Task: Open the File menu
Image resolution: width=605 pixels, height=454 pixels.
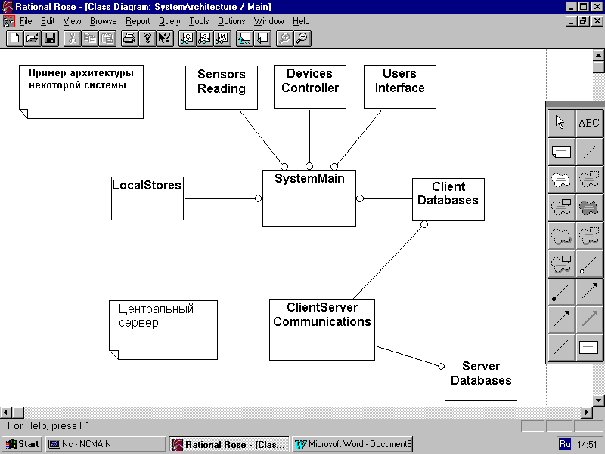Action: pos(25,20)
